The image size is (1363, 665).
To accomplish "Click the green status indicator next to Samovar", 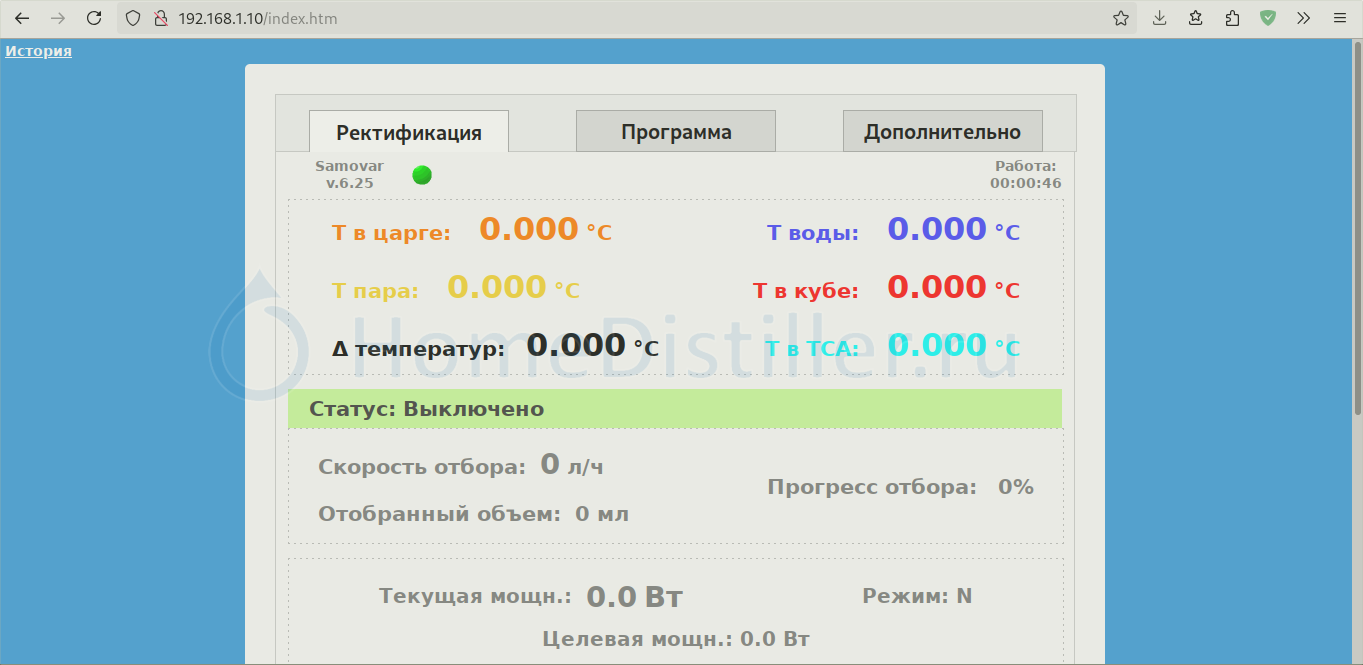I will click(422, 175).
